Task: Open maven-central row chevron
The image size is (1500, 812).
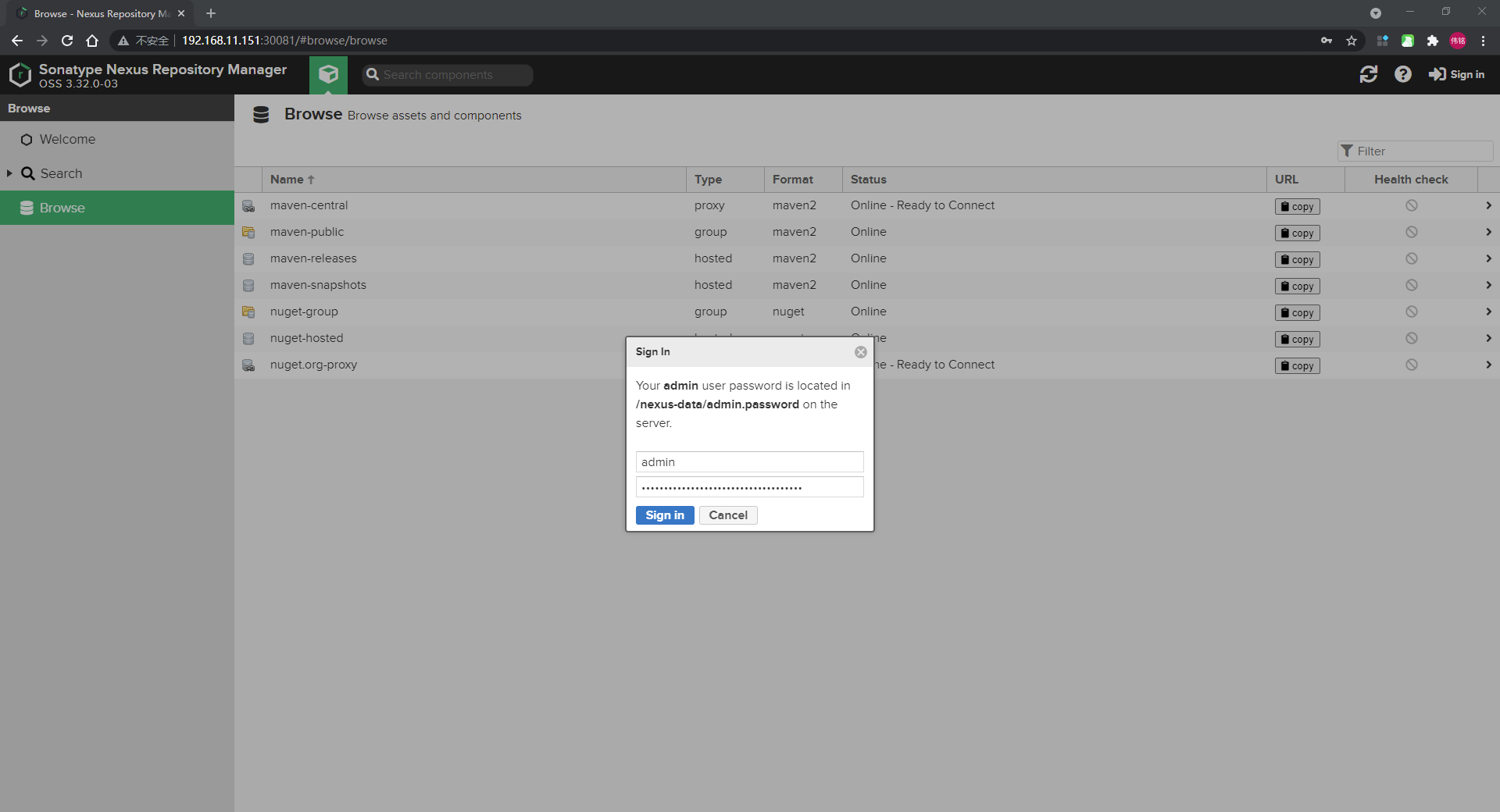Action: coord(1488,205)
